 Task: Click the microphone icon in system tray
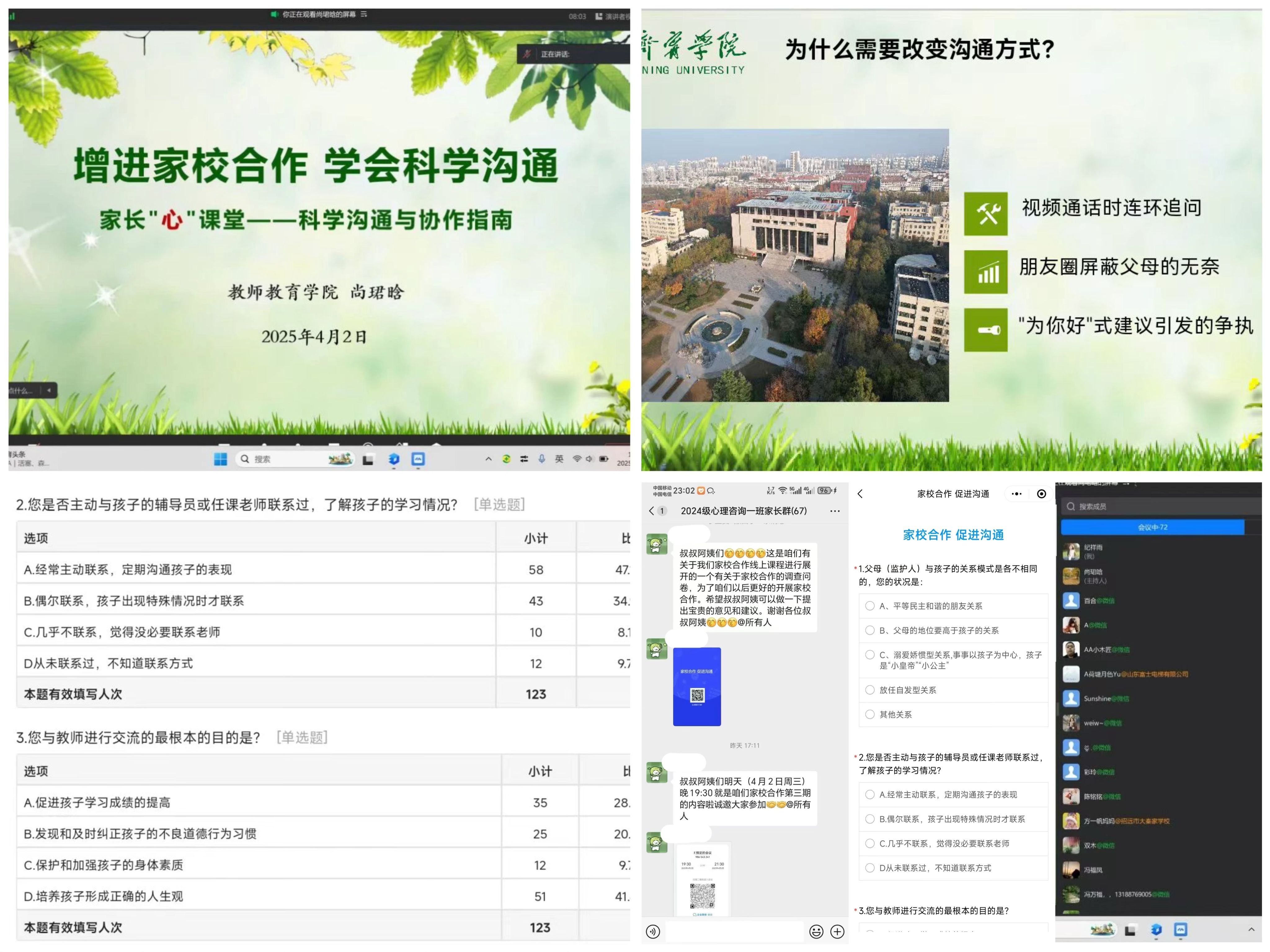(541, 459)
